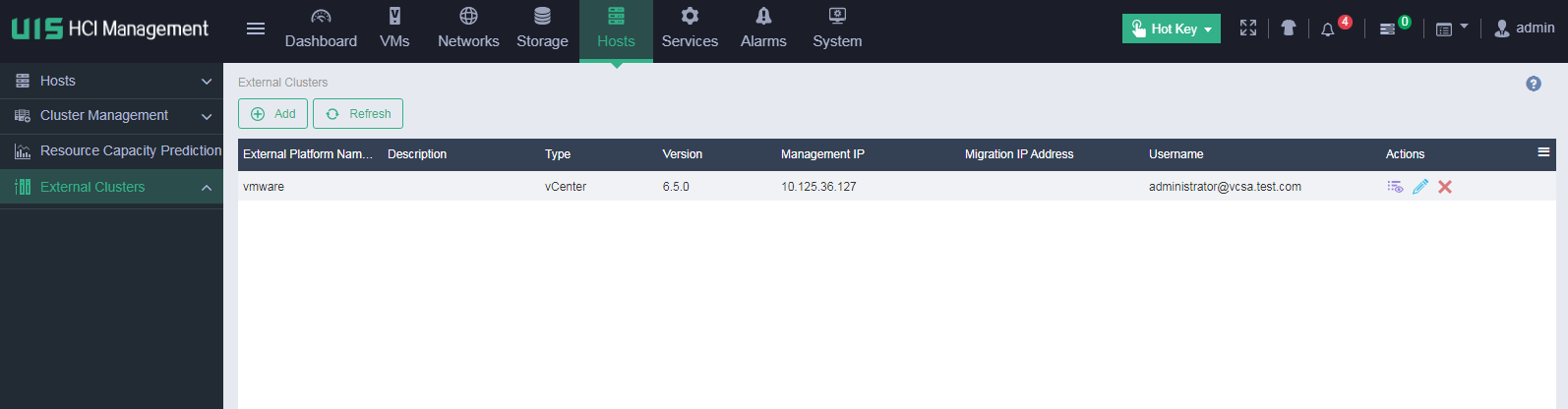Click the Actions column header
Image resolution: width=1568 pixels, height=409 pixels.
(1405, 154)
